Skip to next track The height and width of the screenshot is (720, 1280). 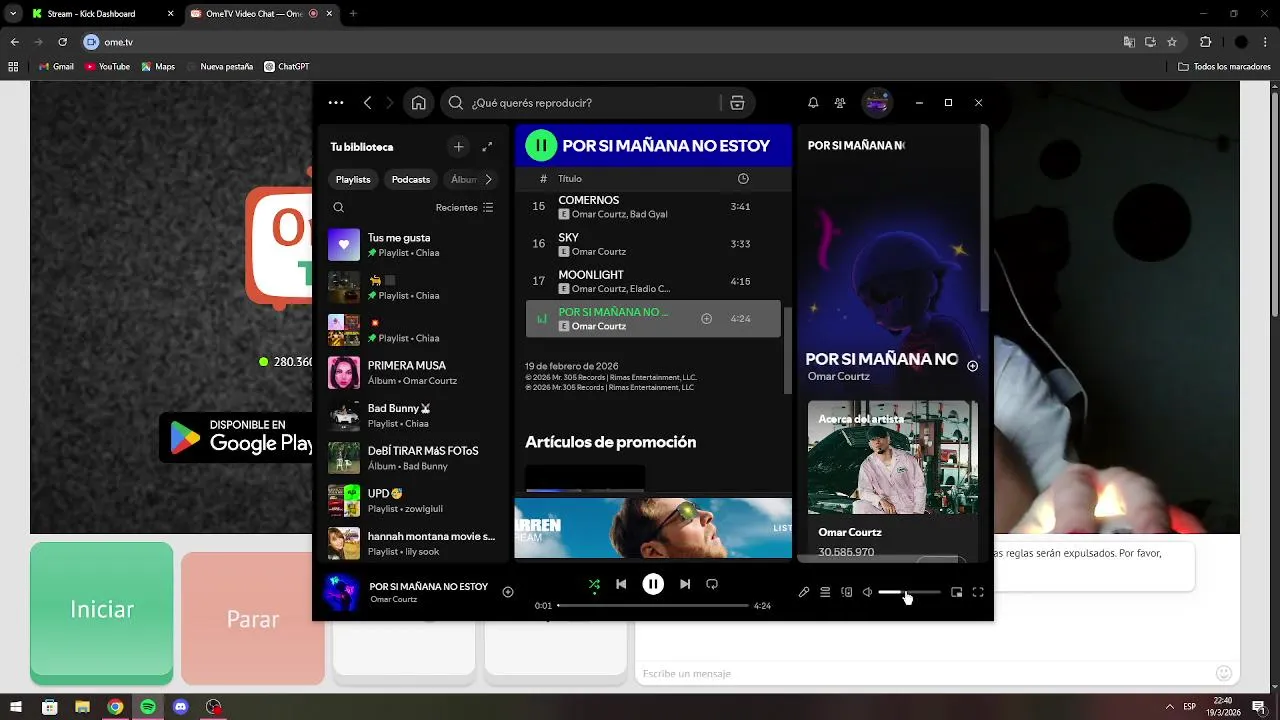point(685,584)
